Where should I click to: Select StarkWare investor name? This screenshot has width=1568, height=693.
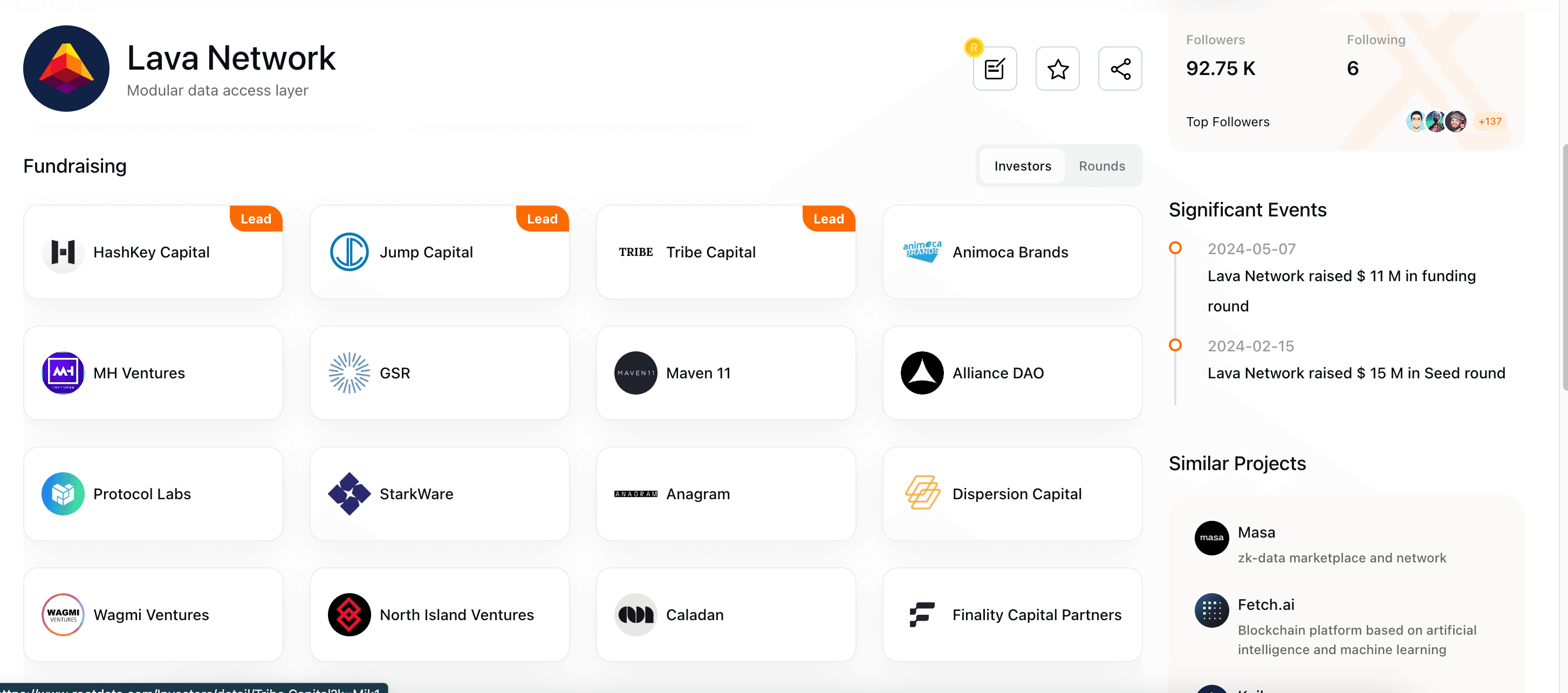(416, 494)
